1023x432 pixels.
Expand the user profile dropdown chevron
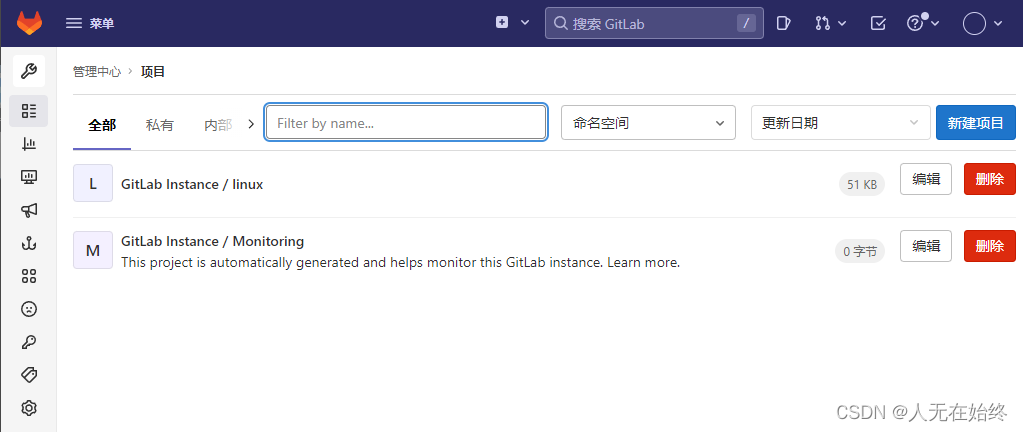[x=997, y=23]
